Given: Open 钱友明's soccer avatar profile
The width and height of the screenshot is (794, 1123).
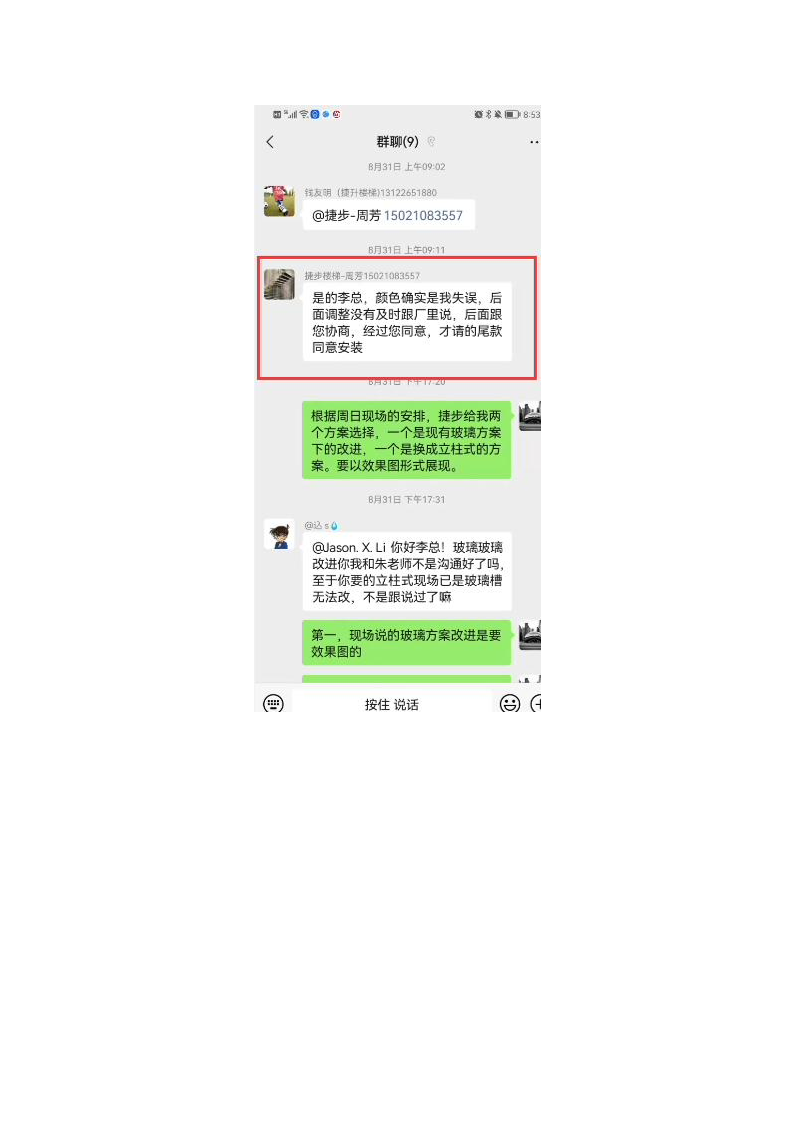Looking at the screenshot, I should click(x=279, y=201).
